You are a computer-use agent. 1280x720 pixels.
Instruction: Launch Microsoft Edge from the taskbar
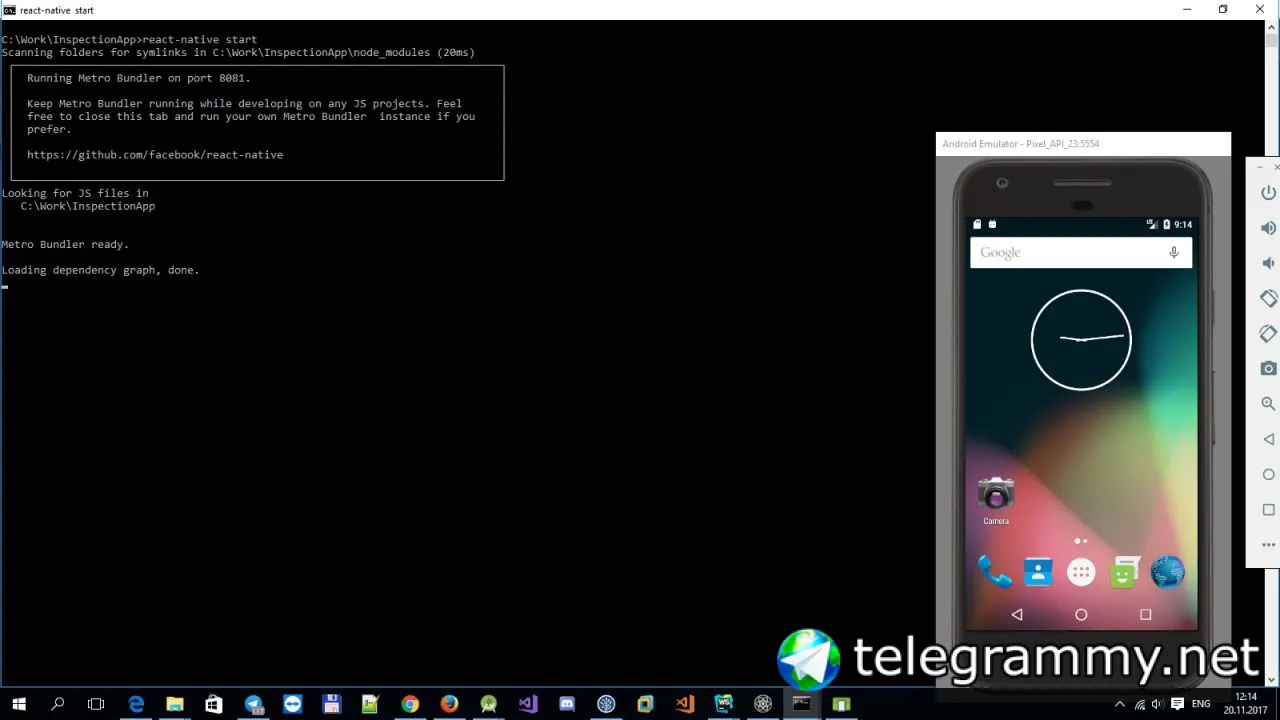136,704
